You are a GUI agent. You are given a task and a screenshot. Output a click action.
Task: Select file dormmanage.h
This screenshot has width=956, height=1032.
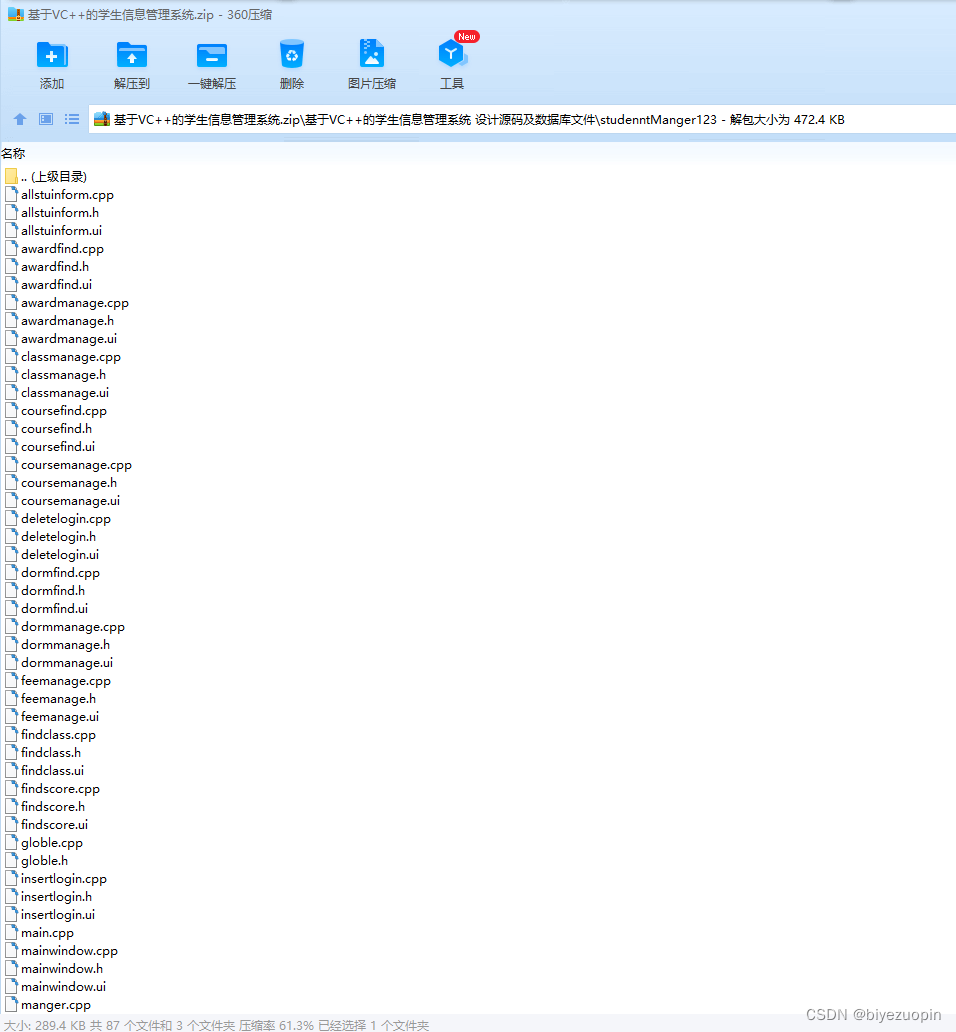(x=57, y=644)
